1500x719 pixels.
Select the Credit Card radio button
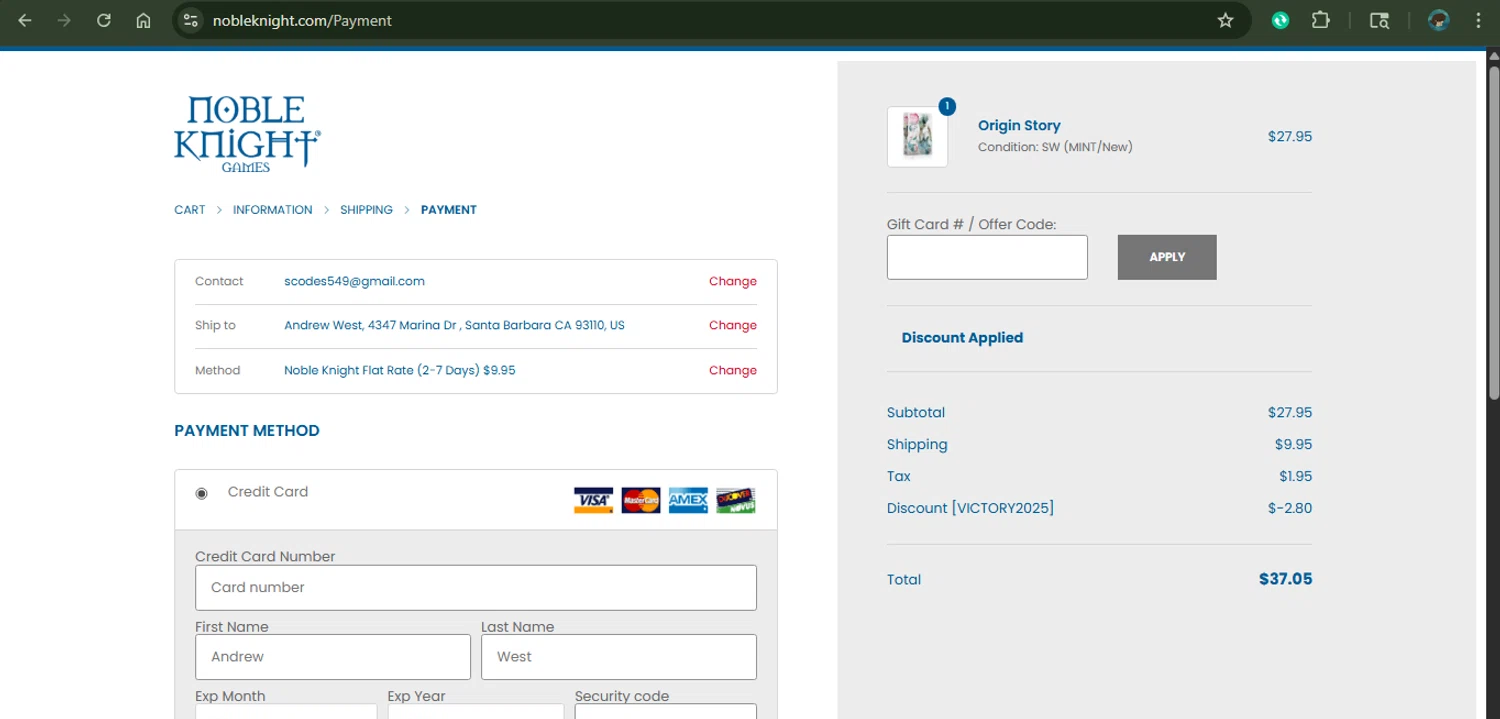click(201, 493)
